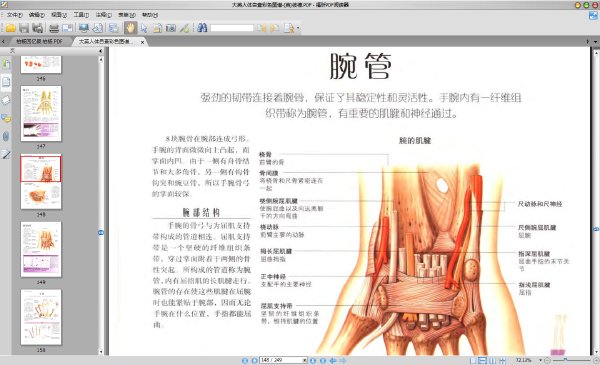
Task: Click the email envelope toolbar icon
Action: click(x=67, y=28)
